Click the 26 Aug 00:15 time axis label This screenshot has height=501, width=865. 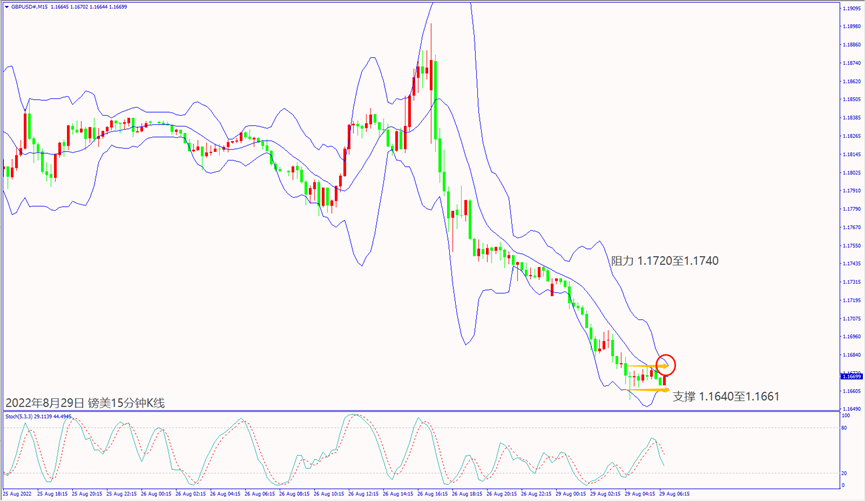159,494
